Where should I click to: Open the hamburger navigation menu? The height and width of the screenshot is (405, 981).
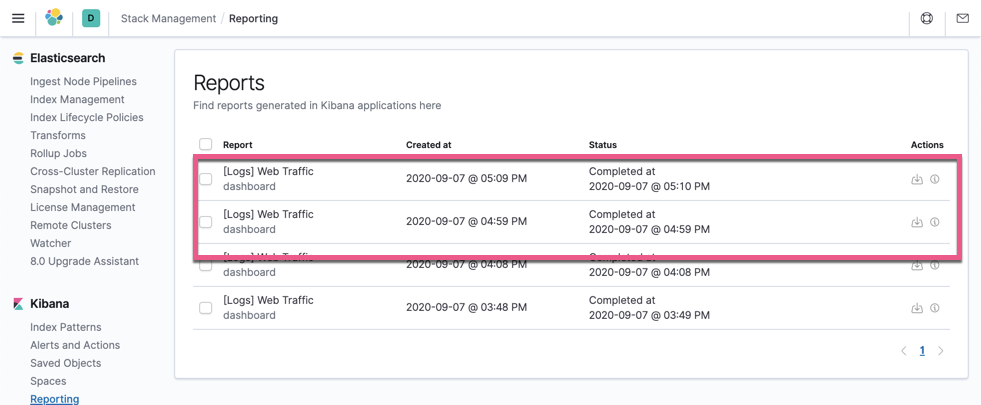point(18,18)
